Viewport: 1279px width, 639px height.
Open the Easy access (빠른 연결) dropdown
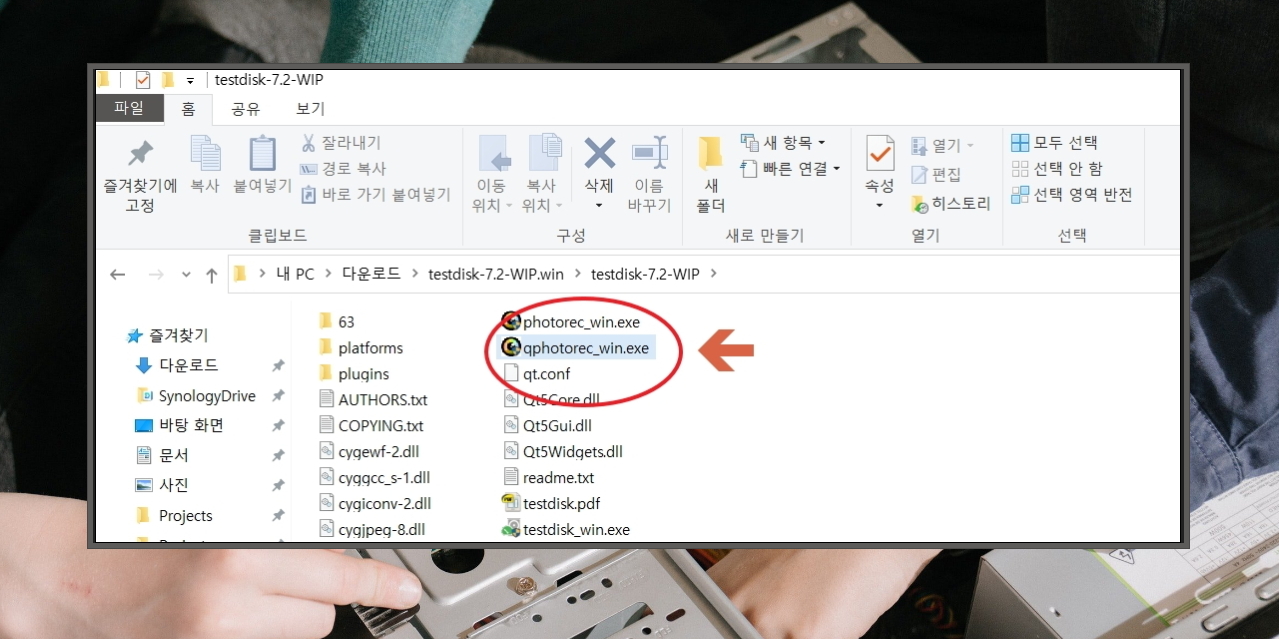(x=790, y=169)
